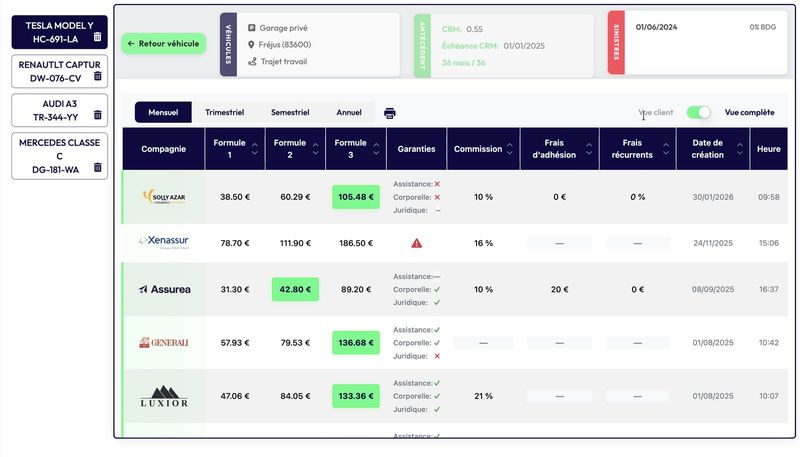Click the Luxior company logo
Image resolution: width=800 pixels, height=457 pixels.
[164, 396]
